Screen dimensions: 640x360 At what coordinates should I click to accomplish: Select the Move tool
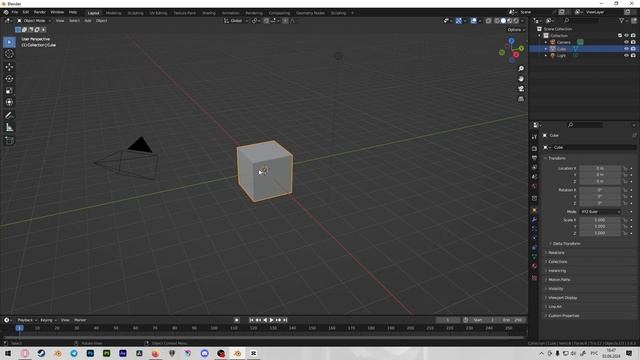pos(9,67)
